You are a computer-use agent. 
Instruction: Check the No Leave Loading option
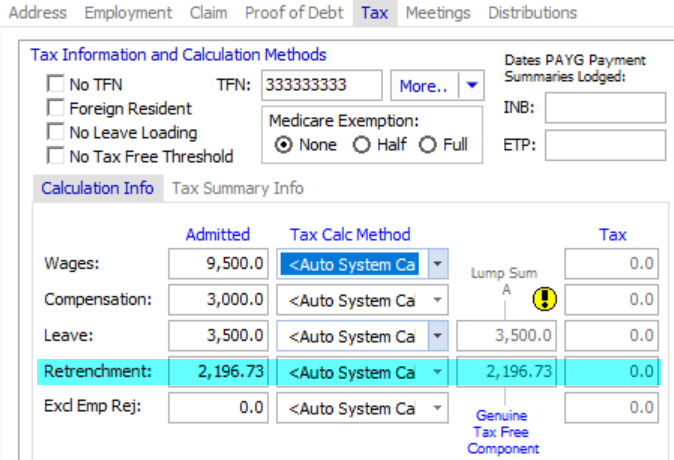click(x=56, y=133)
